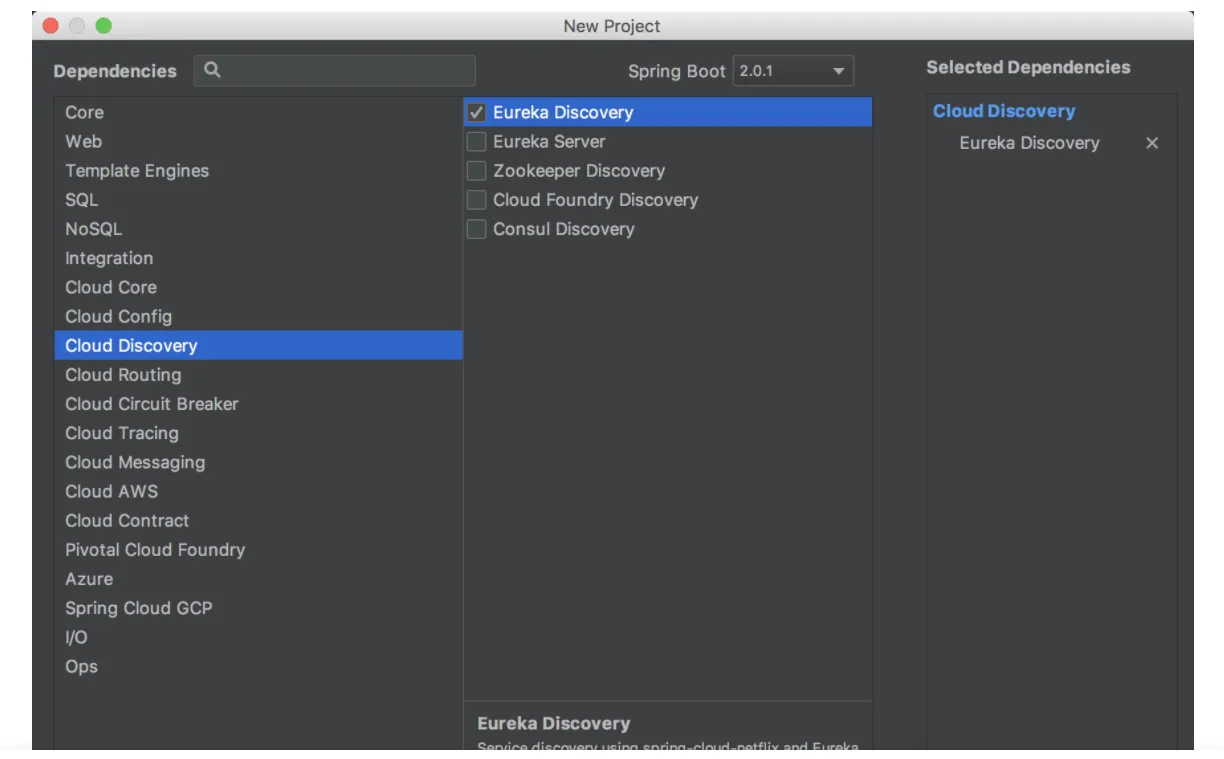Click the Consul Discovery dependency label
Image resolution: width=1224 pixels, height=759 pixels.
pyautogui.click(x=564, y=229)
